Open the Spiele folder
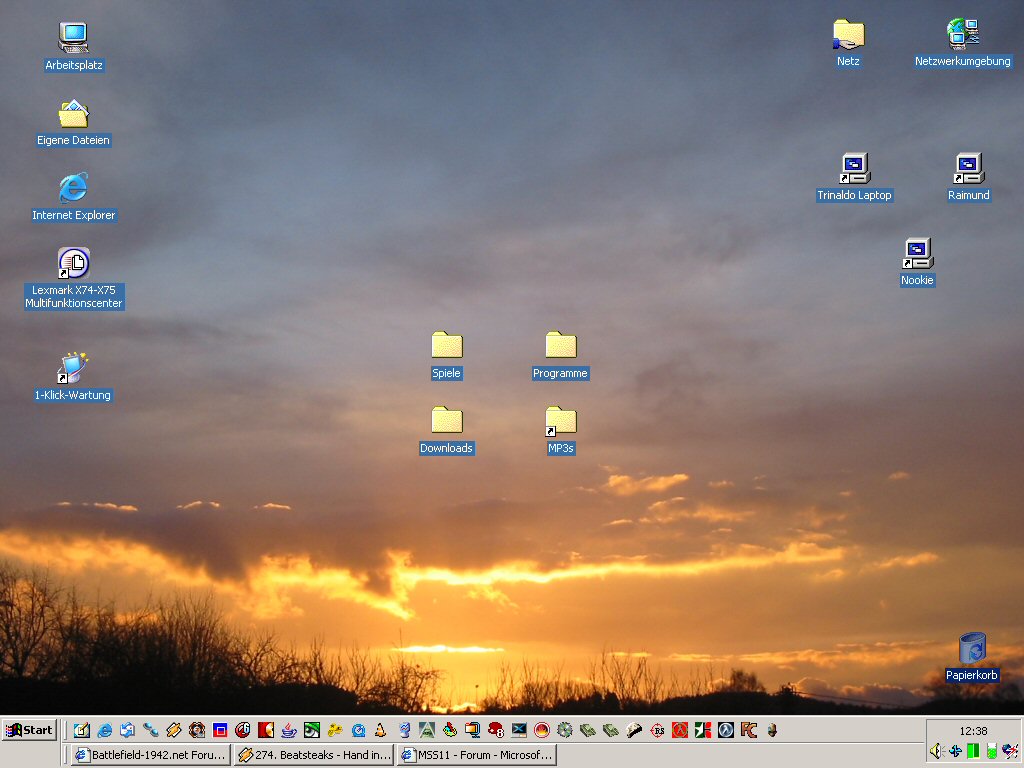The width and height of the screenshot is (1024, 768). point(446,346)
